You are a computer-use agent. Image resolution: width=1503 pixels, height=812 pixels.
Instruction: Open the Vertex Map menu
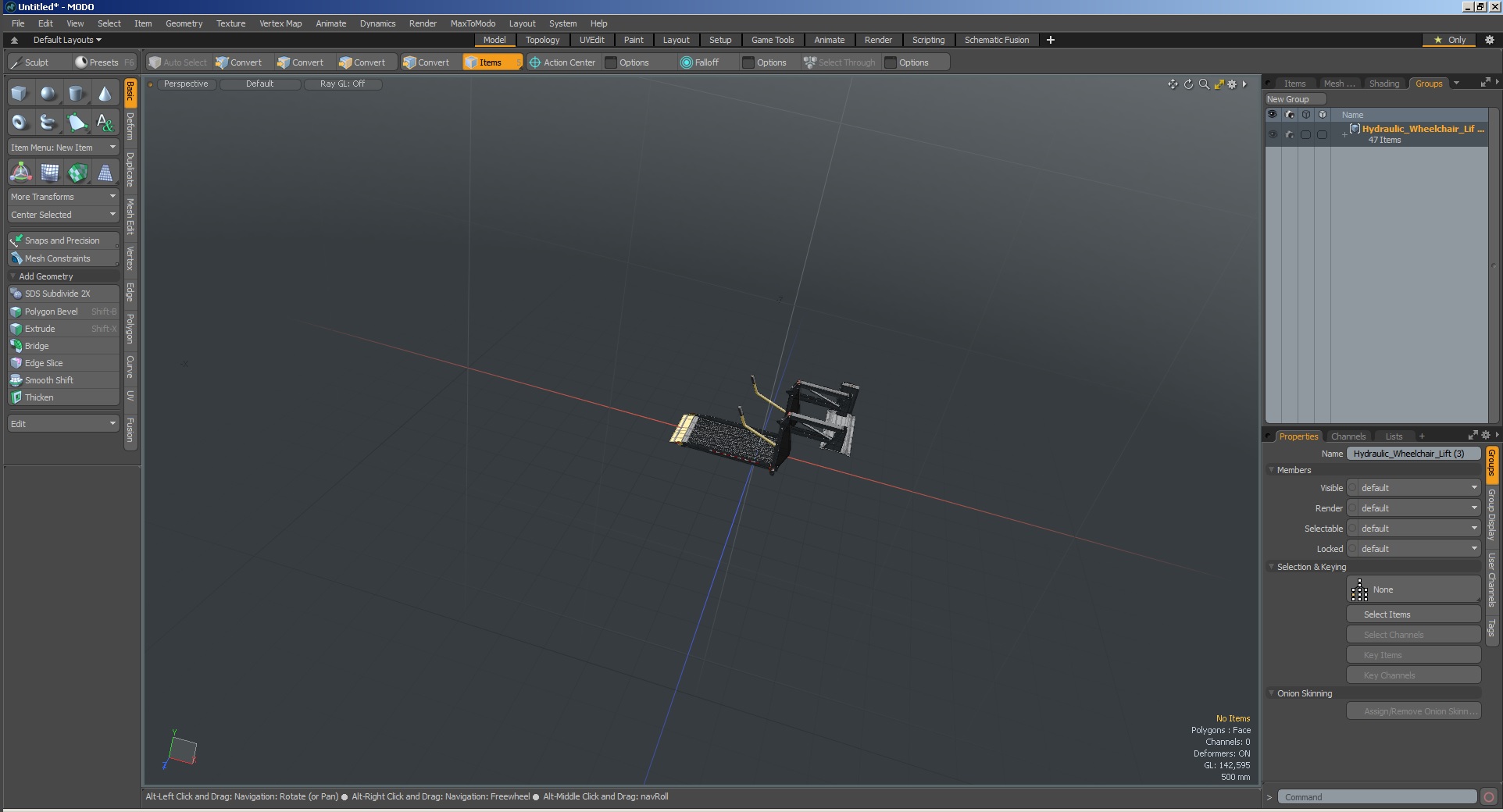click(280, 23)
